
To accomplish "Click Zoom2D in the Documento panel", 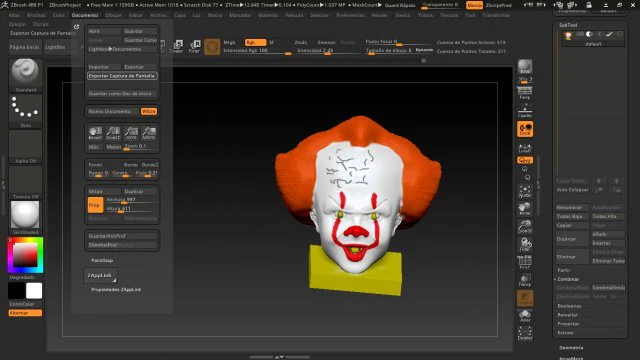I will (x=113, y=133).
